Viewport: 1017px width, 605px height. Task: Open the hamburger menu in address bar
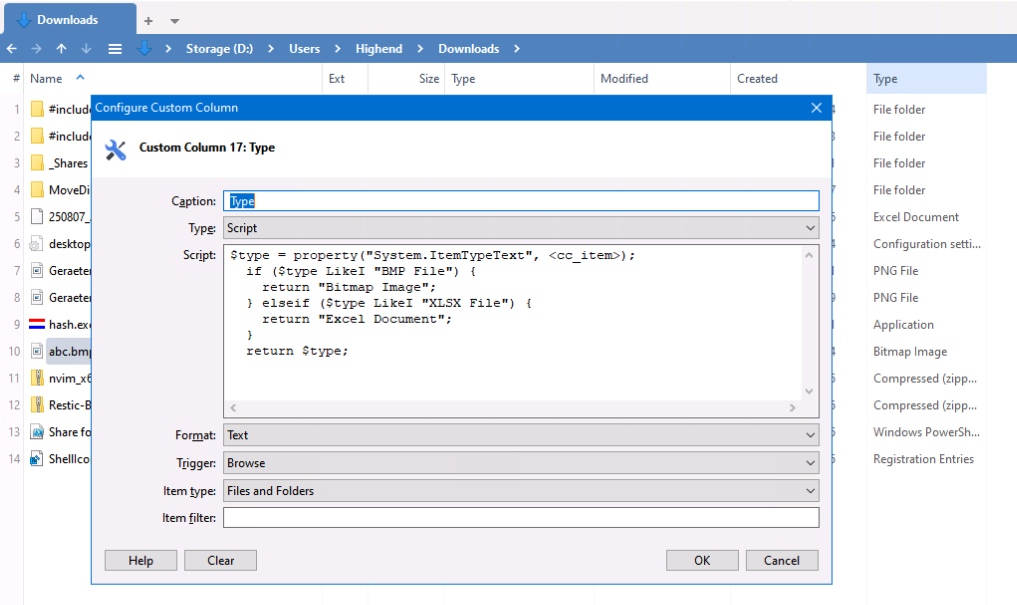(115, 49)
